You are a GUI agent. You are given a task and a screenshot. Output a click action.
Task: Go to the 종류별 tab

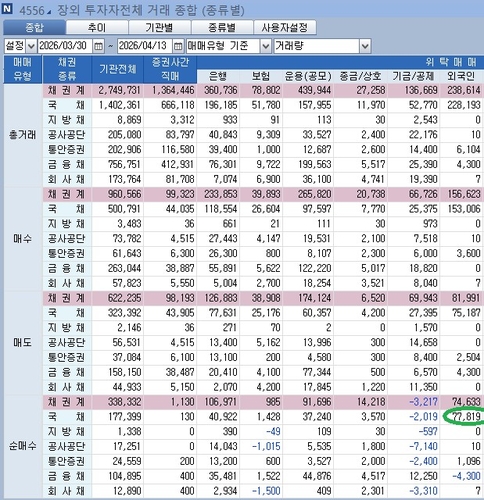(222, 27)
